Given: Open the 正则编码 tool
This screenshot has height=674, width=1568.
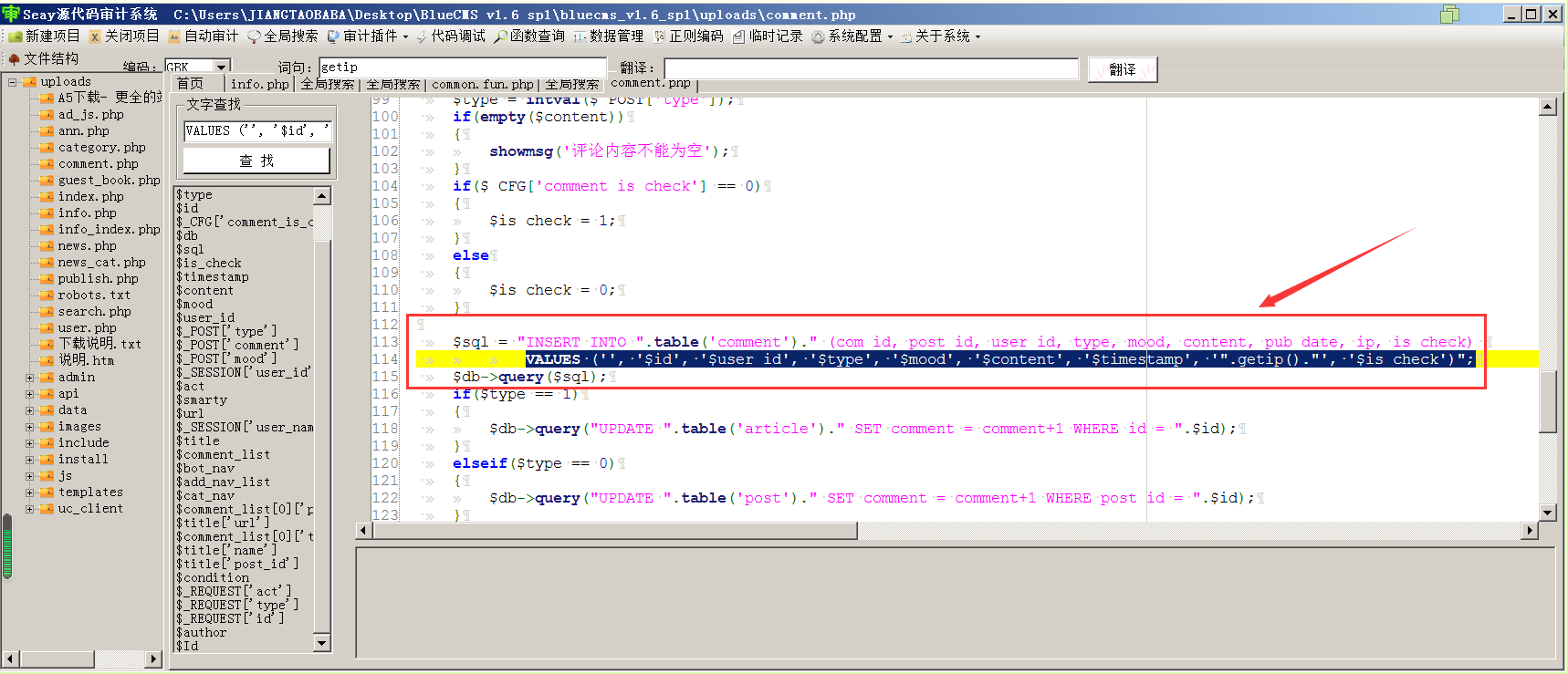Looking at the screenshot, I should click(688, 36).
